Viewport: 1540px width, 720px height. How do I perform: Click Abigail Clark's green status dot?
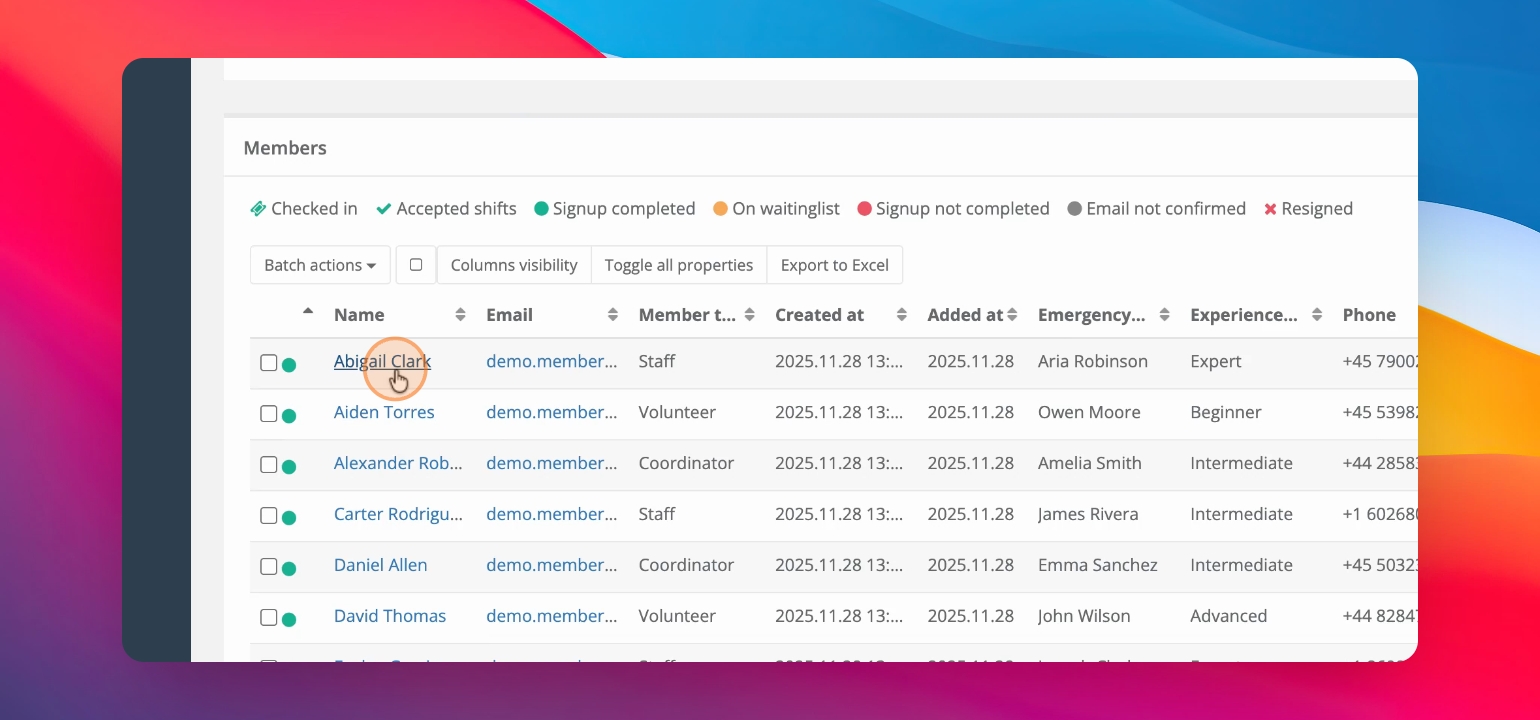pos(289,365)
